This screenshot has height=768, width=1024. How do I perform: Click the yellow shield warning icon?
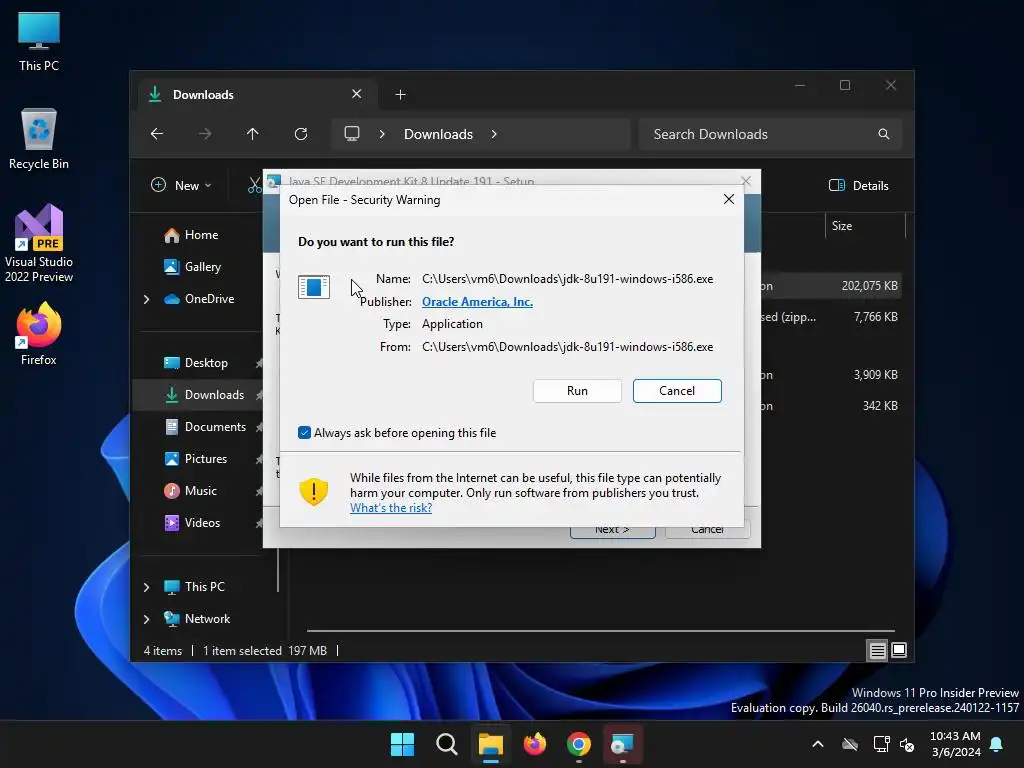[x=313, y=492]
